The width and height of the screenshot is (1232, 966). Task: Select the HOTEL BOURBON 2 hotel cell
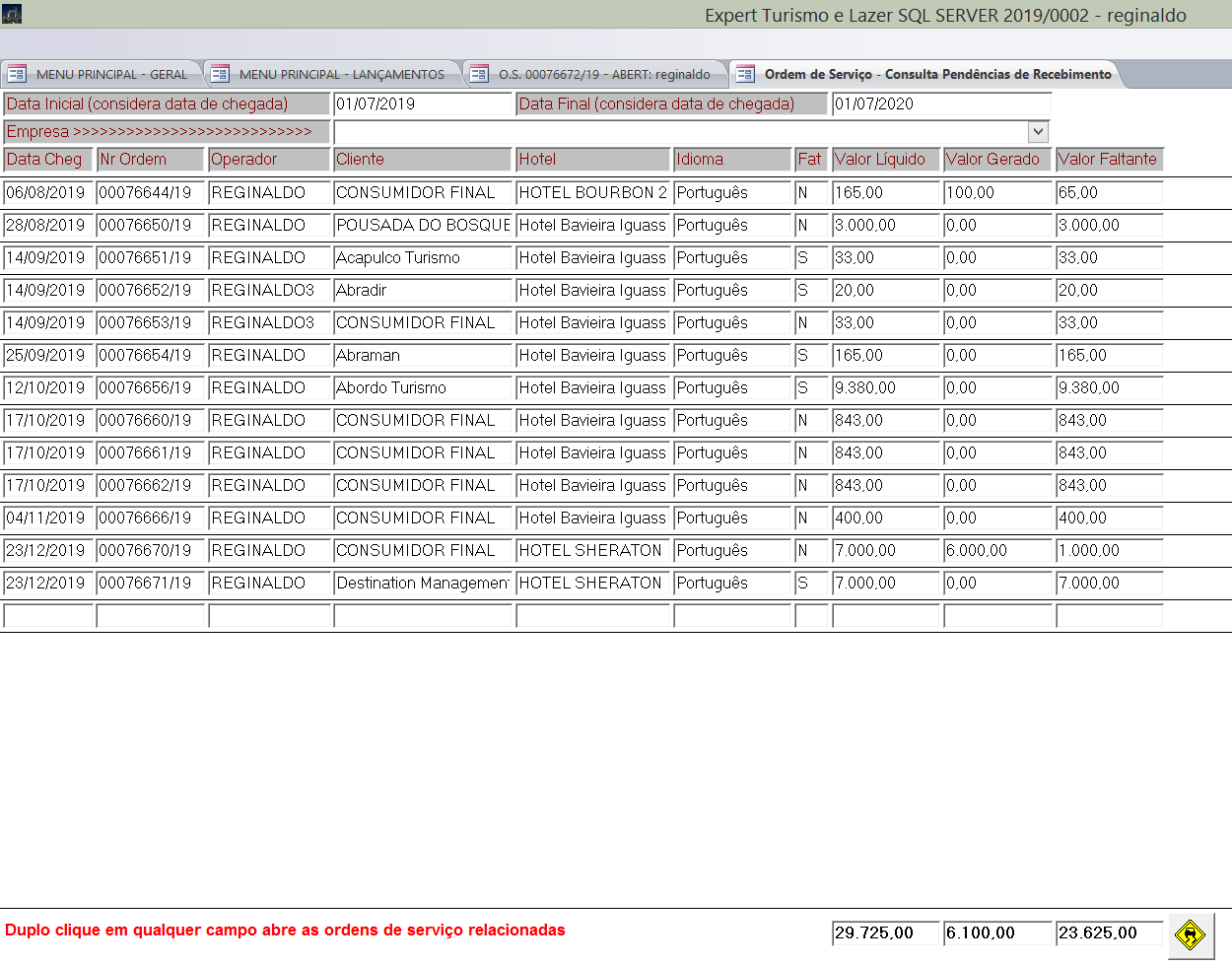click(593, 193)
